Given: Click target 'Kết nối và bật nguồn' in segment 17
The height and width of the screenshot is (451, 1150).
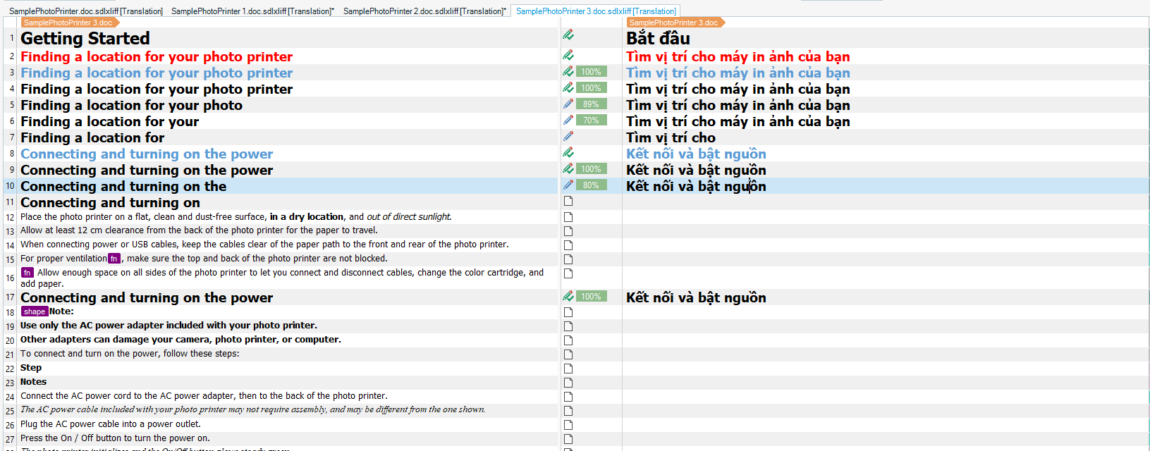Looking at the screenshot, I should tap(696, 298).
